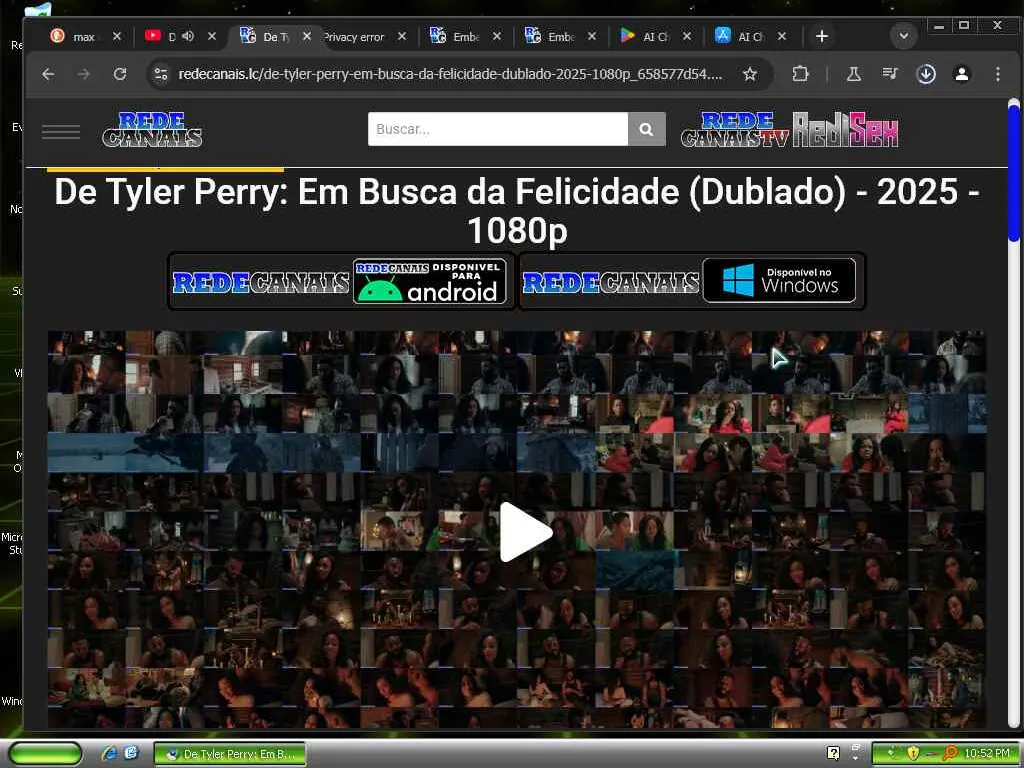
Task: Click the search magnifier button
Action: point(647,129)
